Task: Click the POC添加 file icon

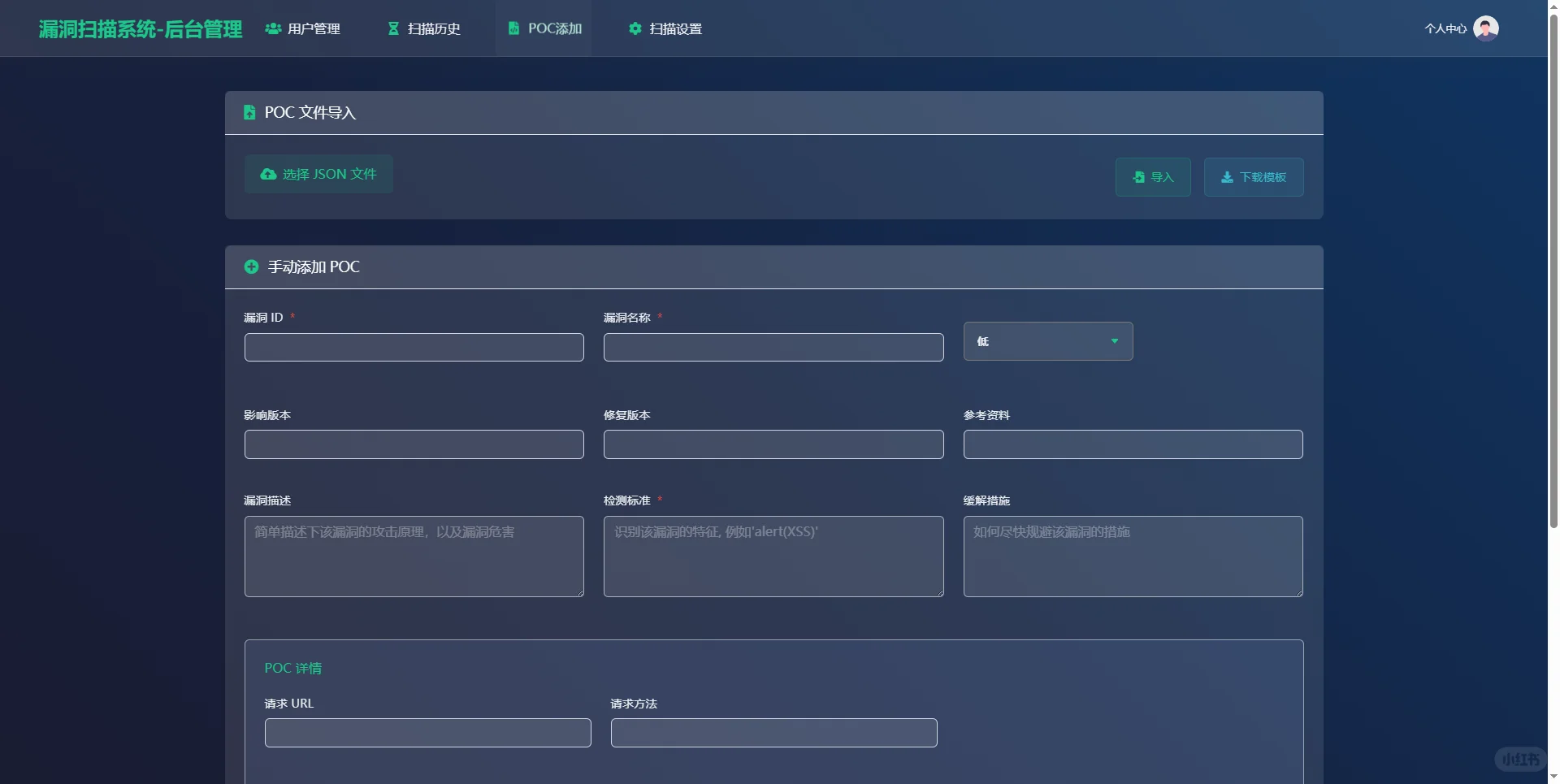Action: 513,28
